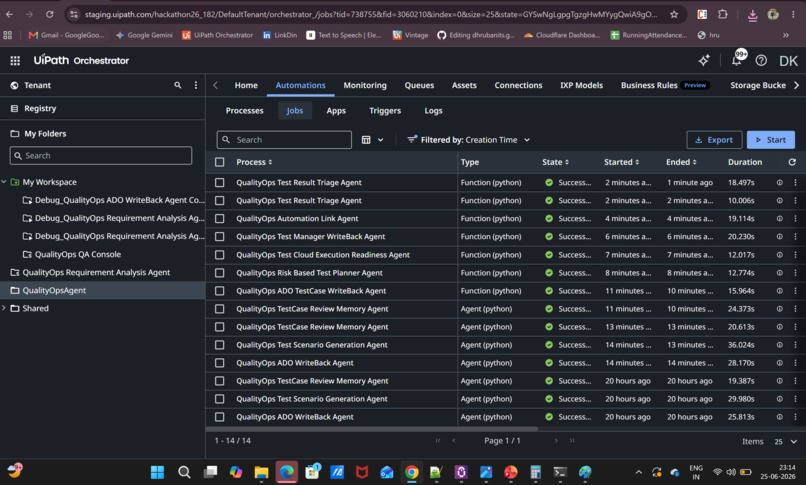Open more actions for the 36.024s job

tap(795, 345)
